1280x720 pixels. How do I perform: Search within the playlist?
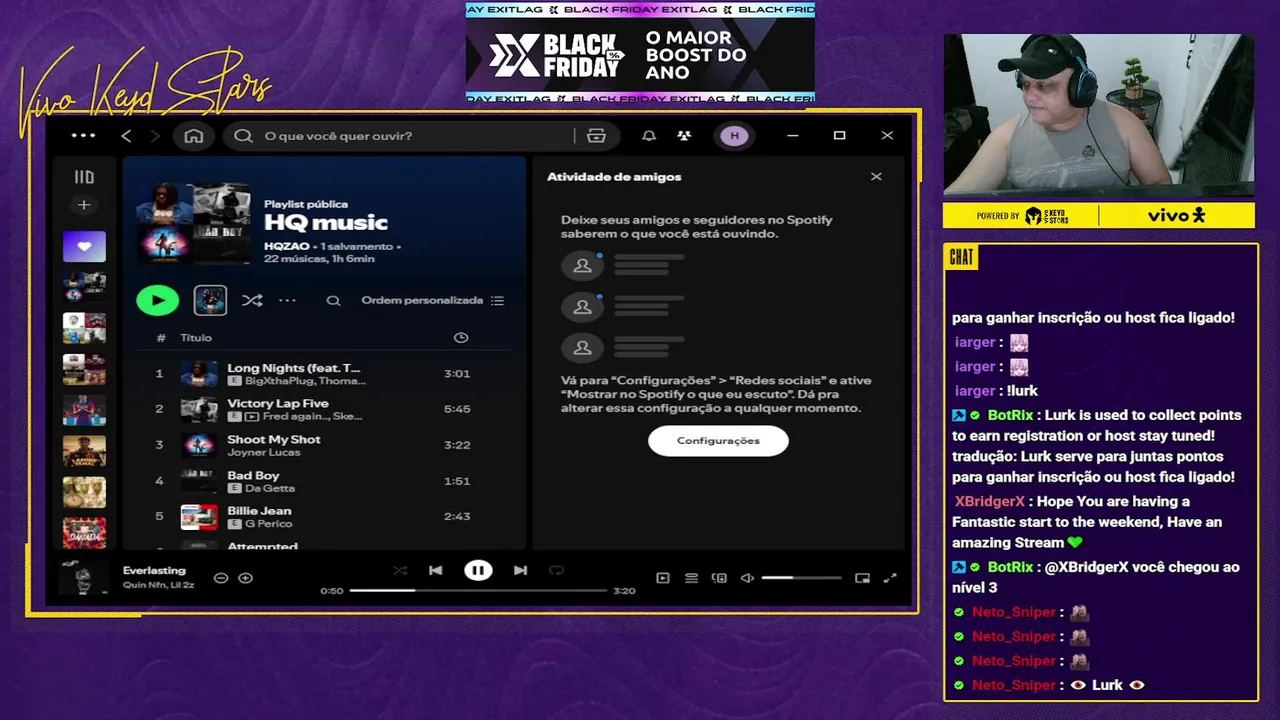333,300
